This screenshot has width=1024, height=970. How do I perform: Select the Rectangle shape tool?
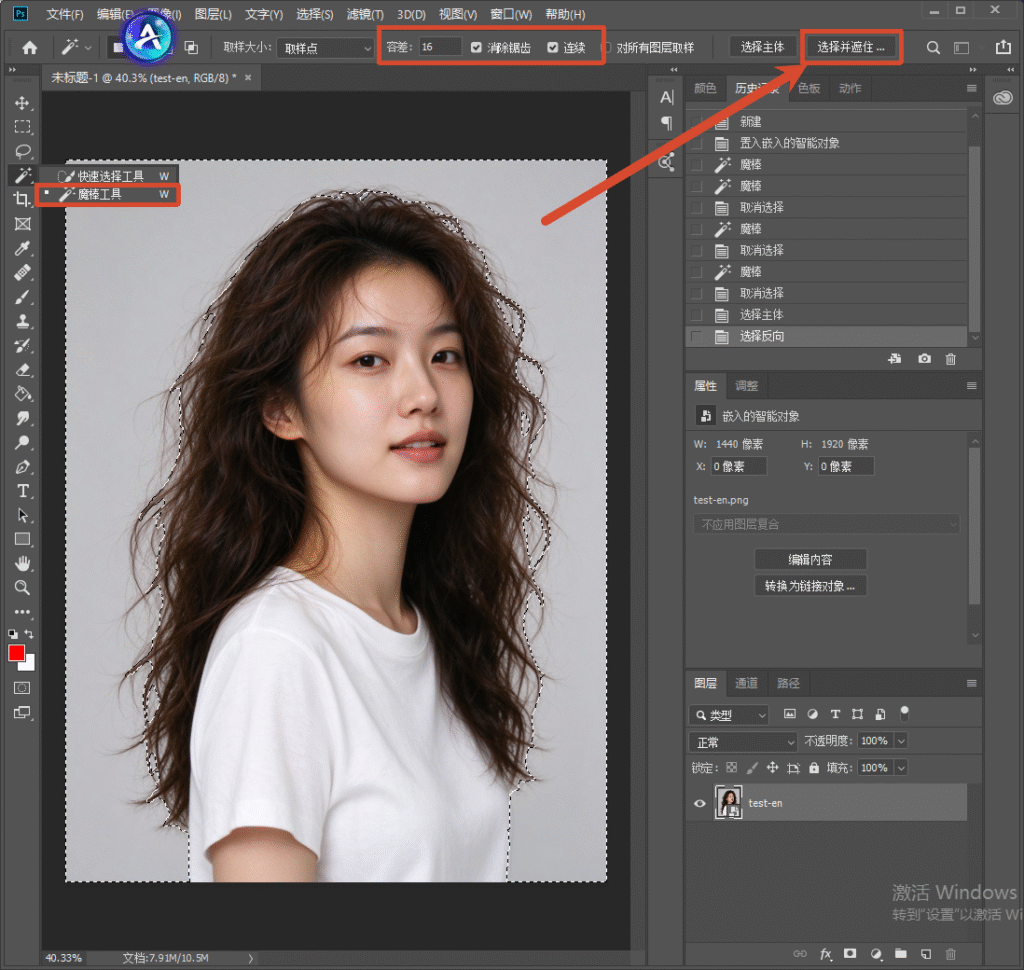tap(22, 540)
